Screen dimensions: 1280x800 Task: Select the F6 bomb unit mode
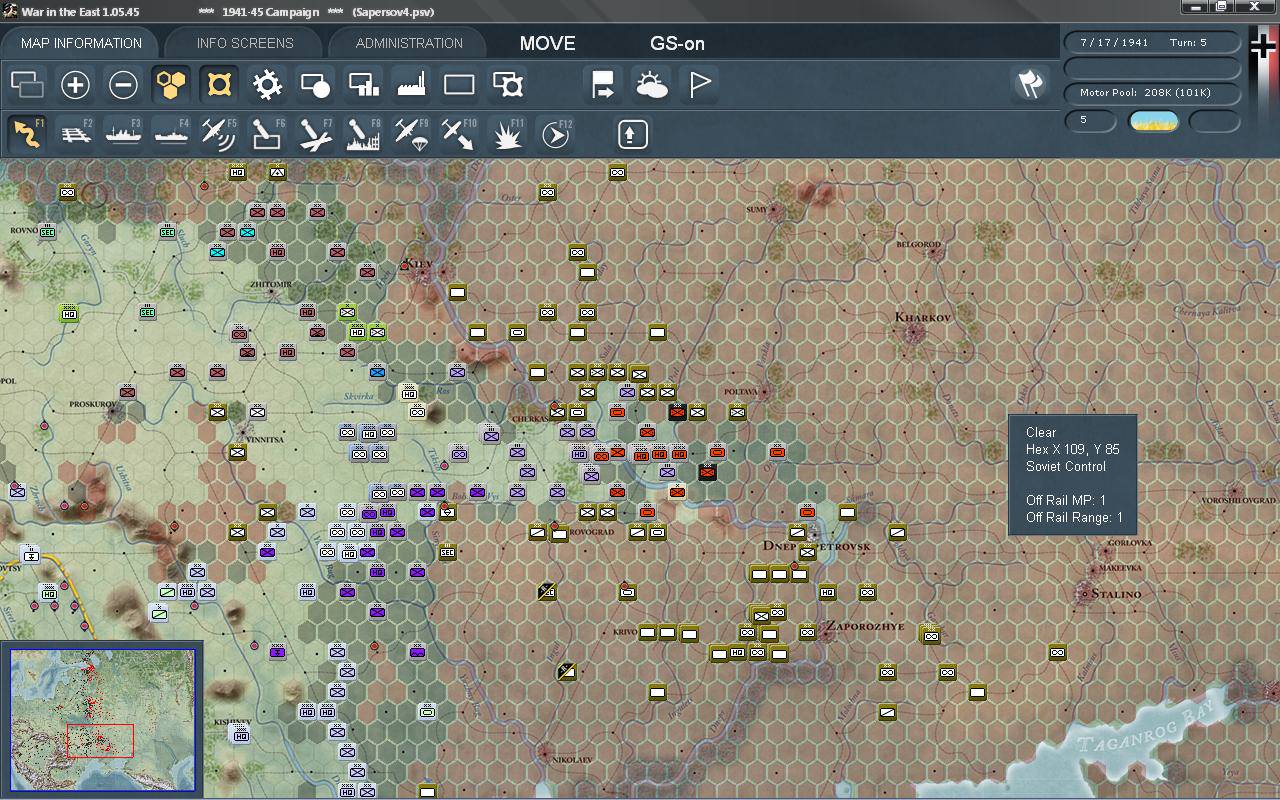pos(267,133)
